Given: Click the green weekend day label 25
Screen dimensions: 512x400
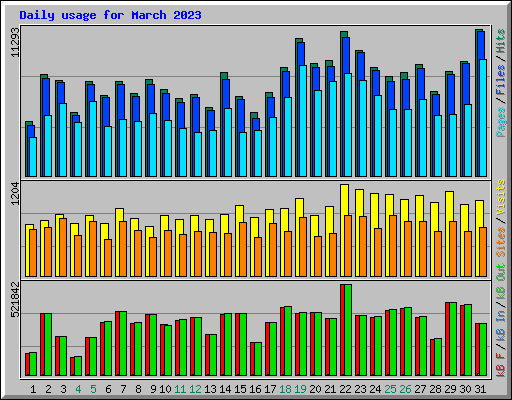Looking at the screenshot, I should click(x=390, y=389).
